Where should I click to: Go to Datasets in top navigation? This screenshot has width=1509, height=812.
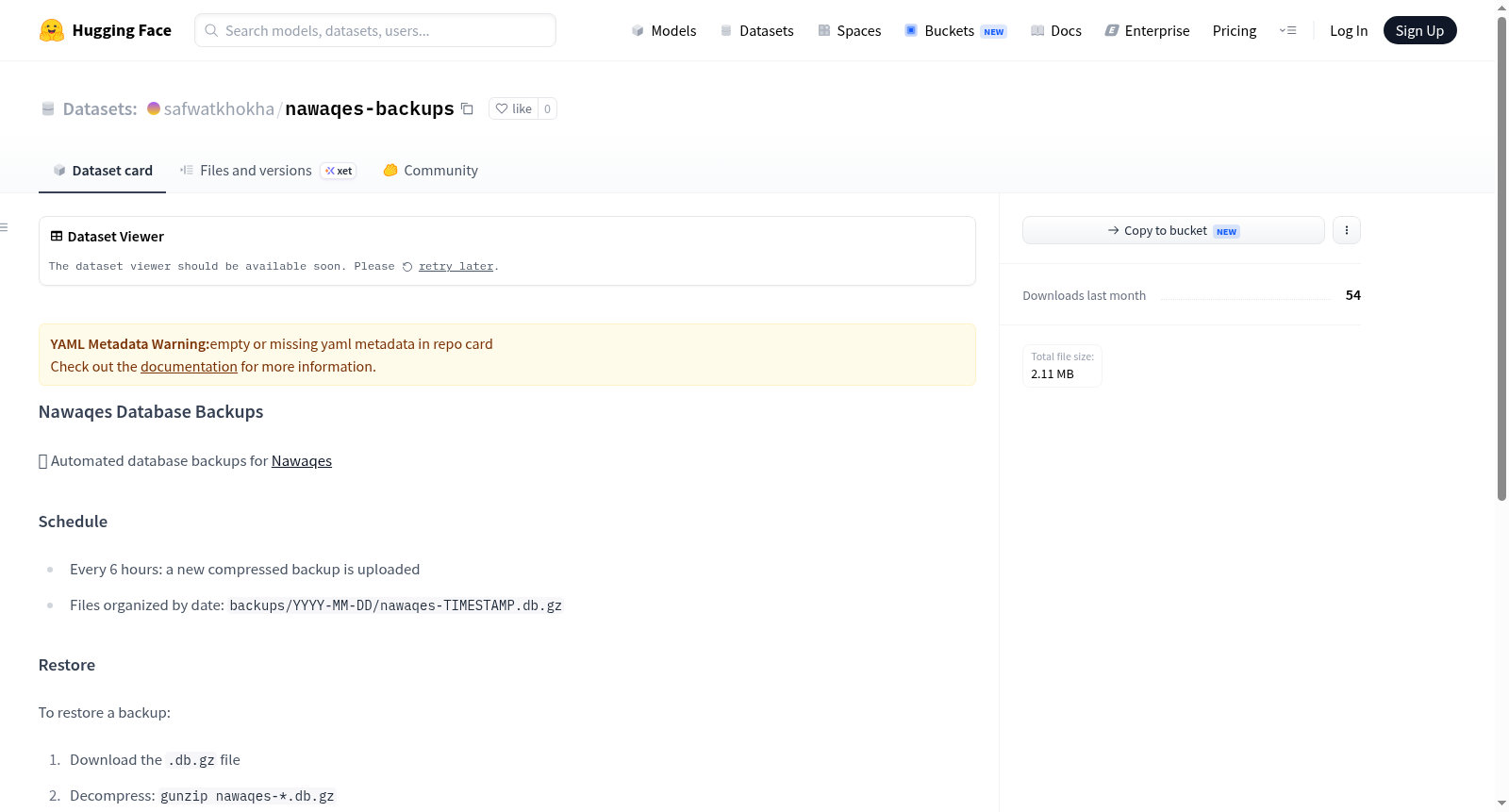coord(757,30)
